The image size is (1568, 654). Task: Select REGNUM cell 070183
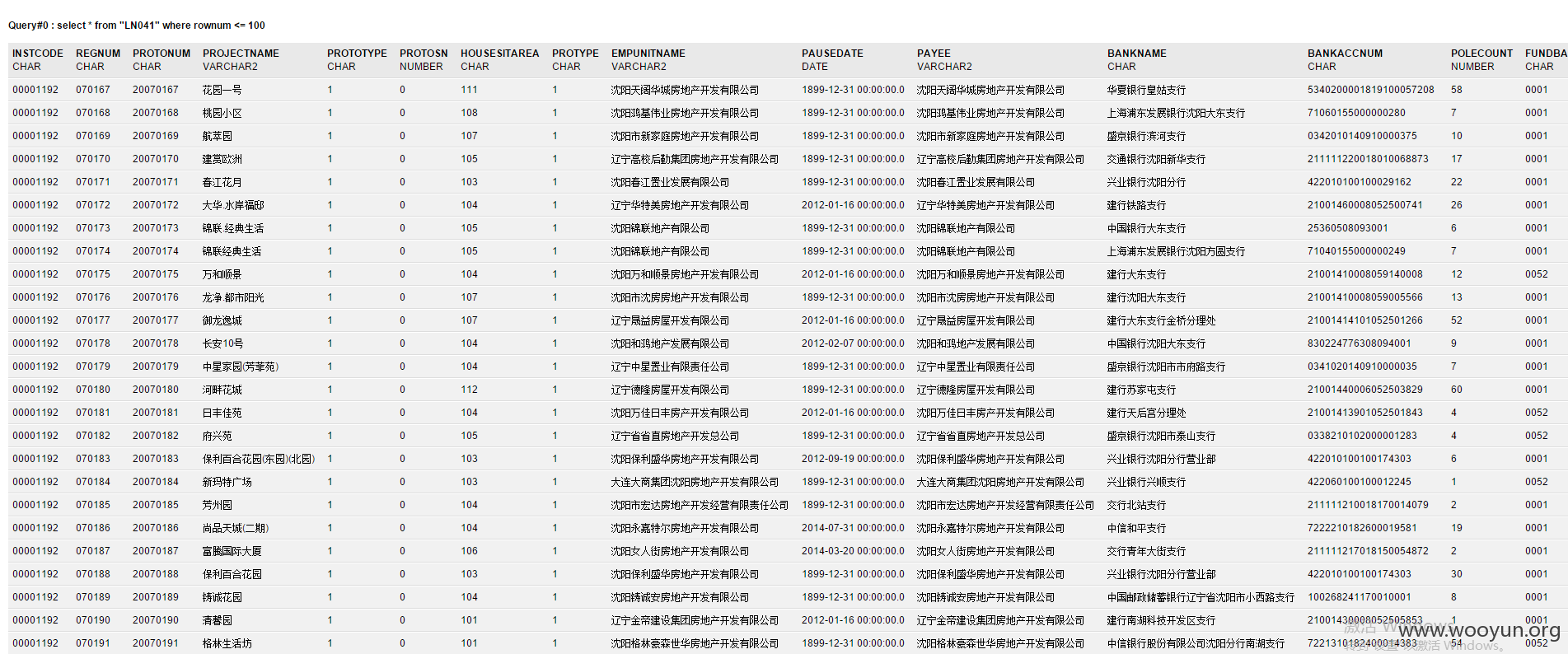pyautogui.click(x=93, y=459)
